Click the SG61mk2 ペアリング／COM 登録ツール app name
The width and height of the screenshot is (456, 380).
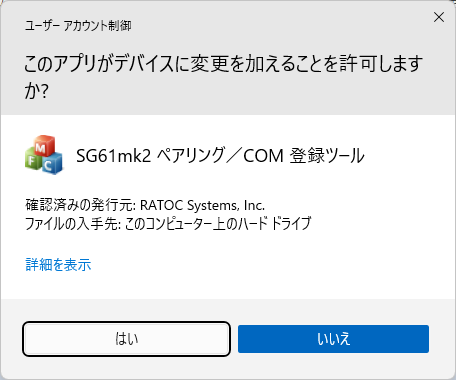pyautogui.click(x=220, y=156)
